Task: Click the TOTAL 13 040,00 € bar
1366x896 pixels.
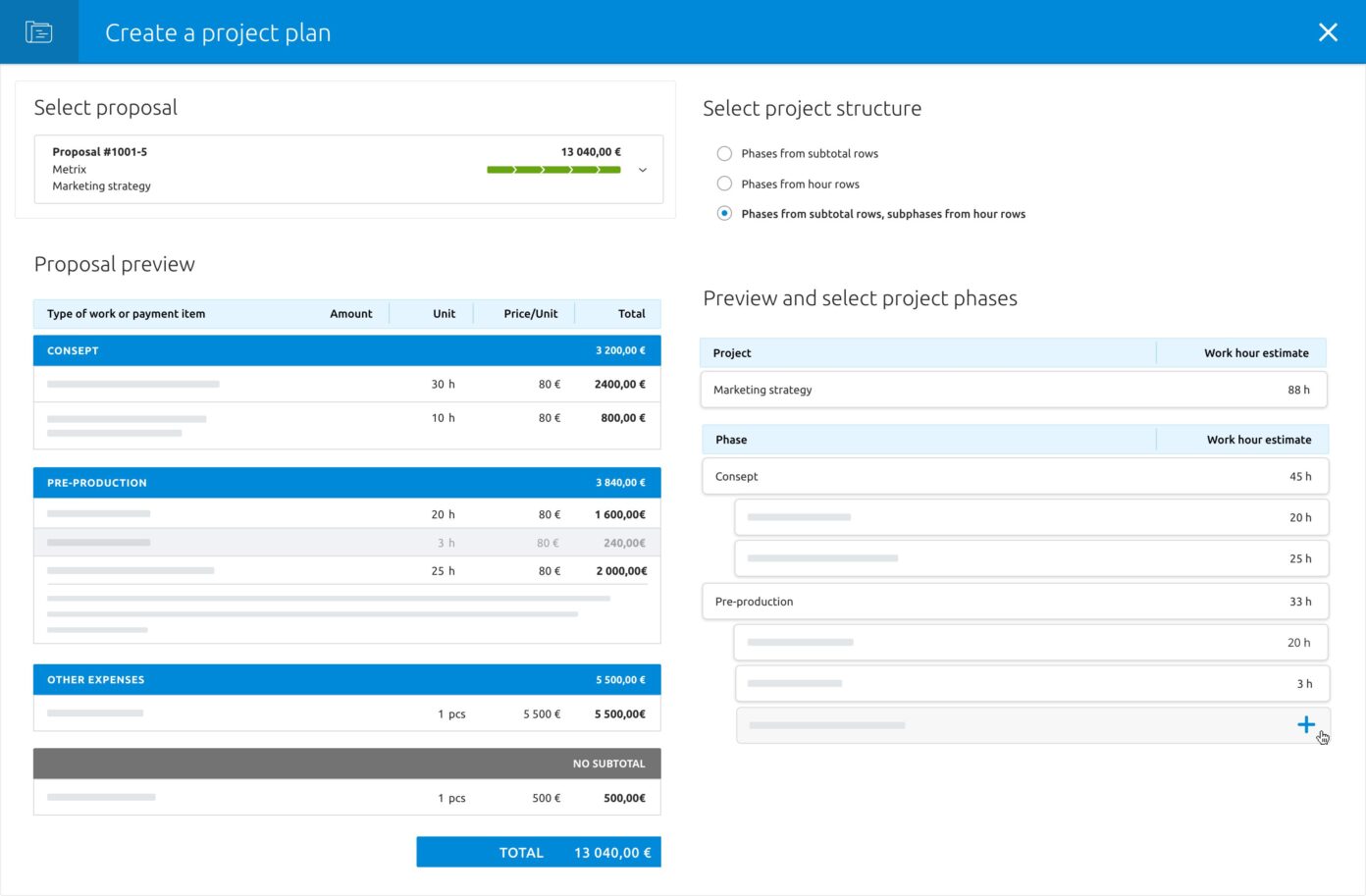Action: 538,853
